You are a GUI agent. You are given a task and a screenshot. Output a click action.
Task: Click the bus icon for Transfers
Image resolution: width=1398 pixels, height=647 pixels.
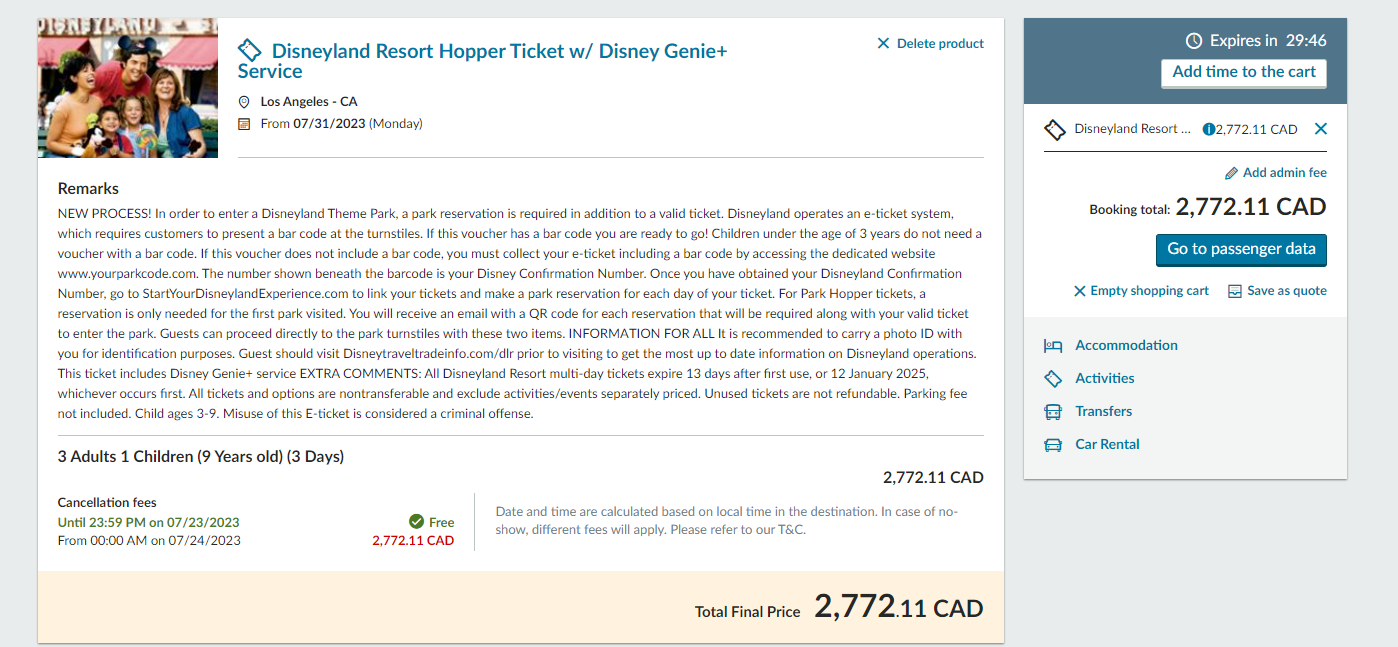pos(1053,412)
